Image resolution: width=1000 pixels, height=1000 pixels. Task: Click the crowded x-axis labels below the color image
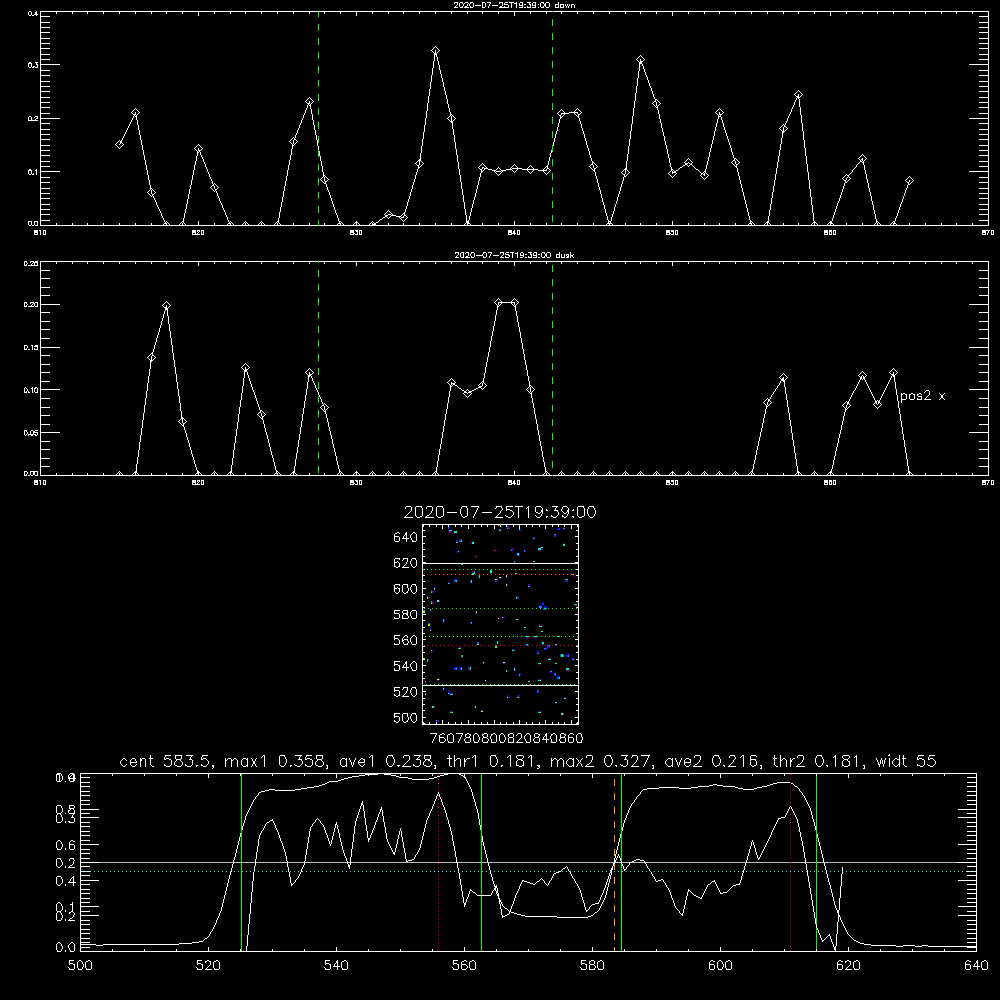pos(506,739)
